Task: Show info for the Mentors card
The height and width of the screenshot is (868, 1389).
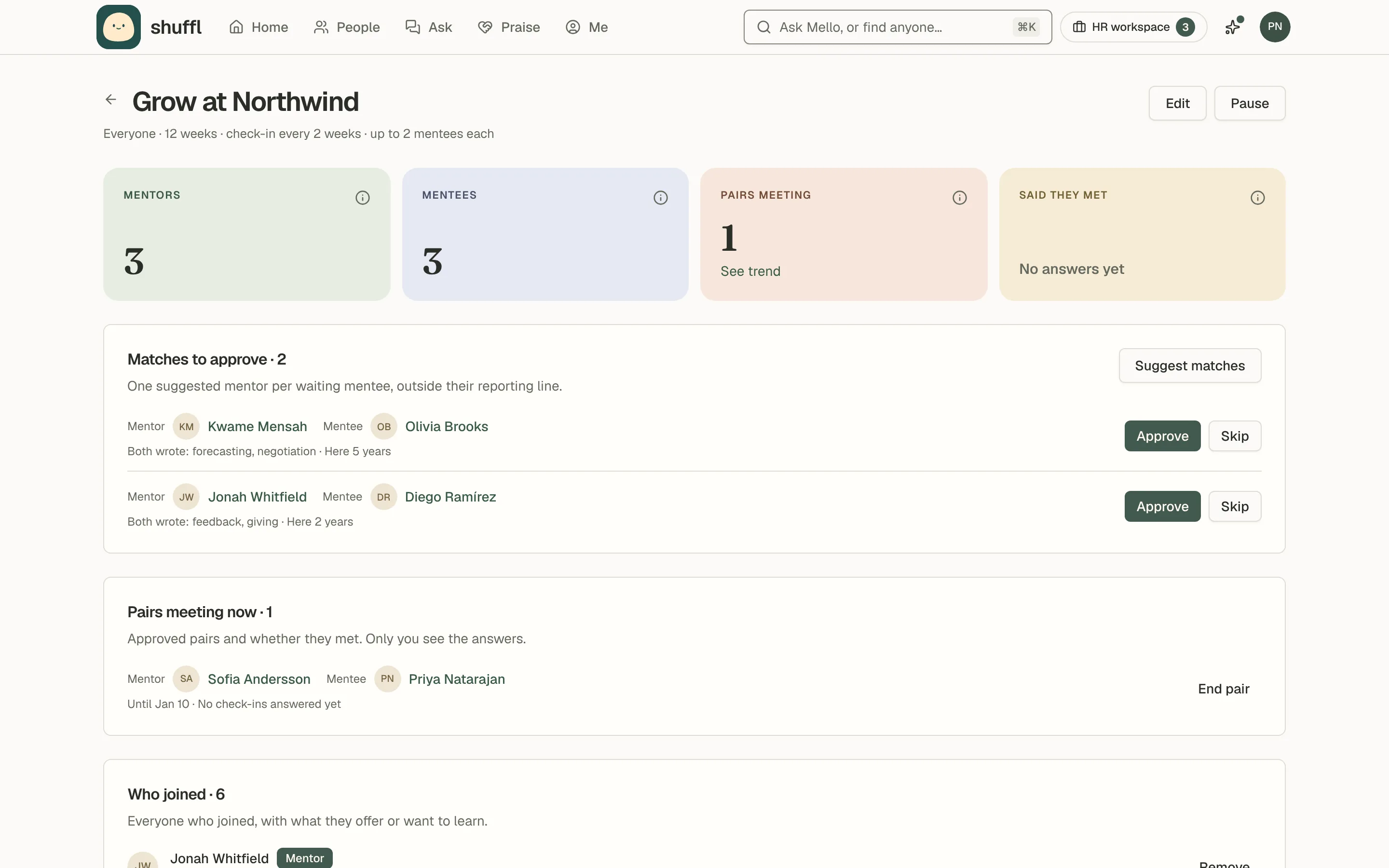Action: pos(362,198)
